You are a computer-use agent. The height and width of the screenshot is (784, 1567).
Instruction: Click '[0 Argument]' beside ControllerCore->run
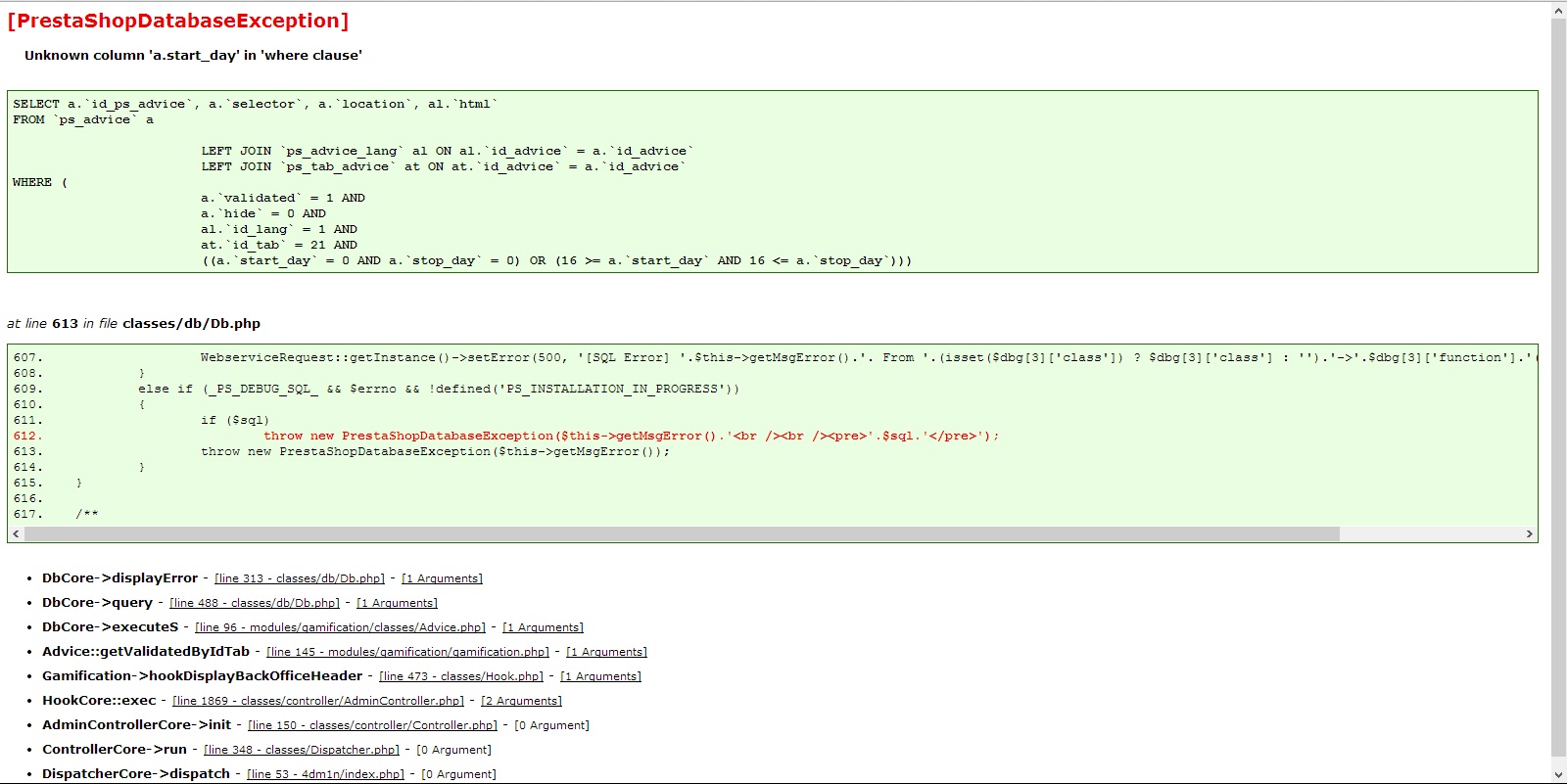[x=453, y=750]
